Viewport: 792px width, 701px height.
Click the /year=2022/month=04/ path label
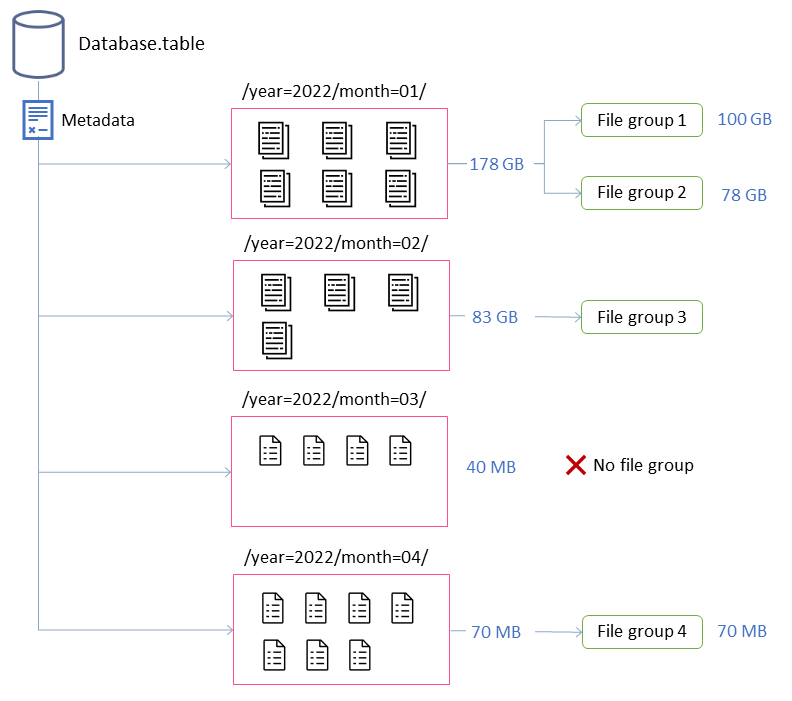point(335,557)
